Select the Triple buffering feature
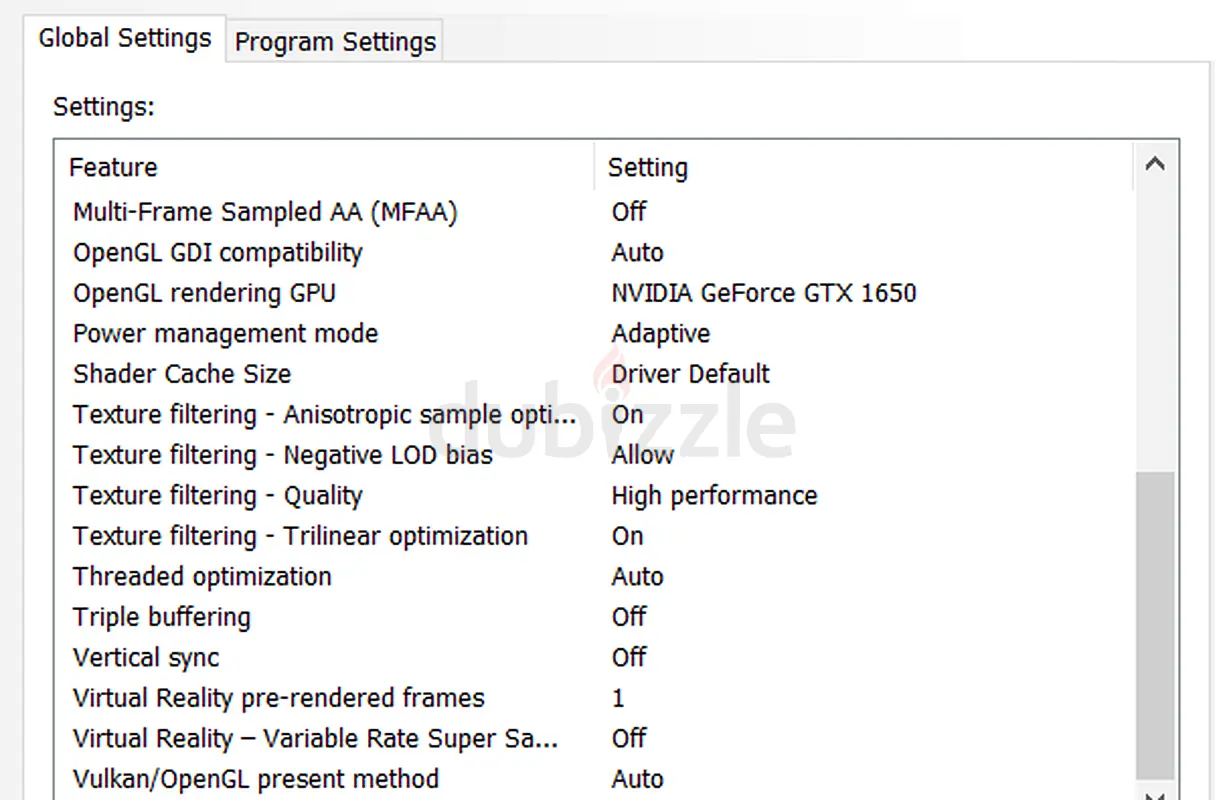1225x800 pixels. [162, 617]
